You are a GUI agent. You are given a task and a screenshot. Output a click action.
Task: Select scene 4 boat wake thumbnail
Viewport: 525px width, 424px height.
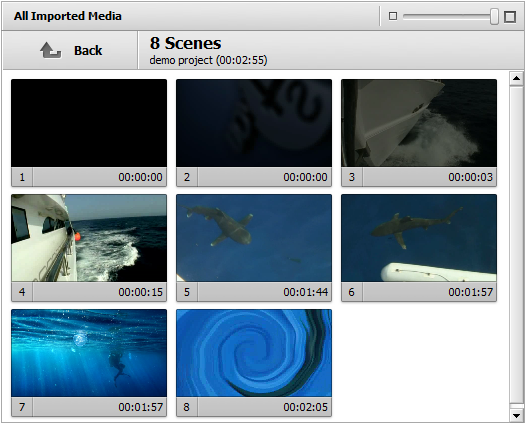[89, 238]
